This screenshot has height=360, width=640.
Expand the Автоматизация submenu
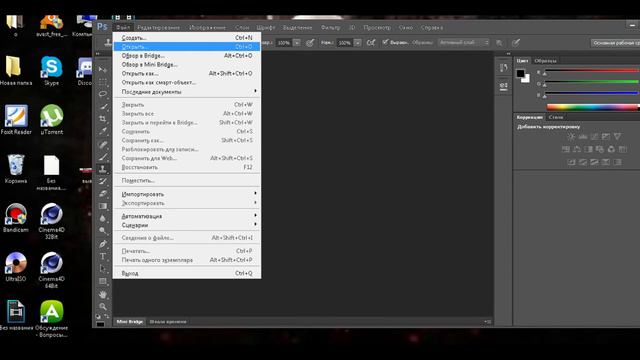(187, 216)
